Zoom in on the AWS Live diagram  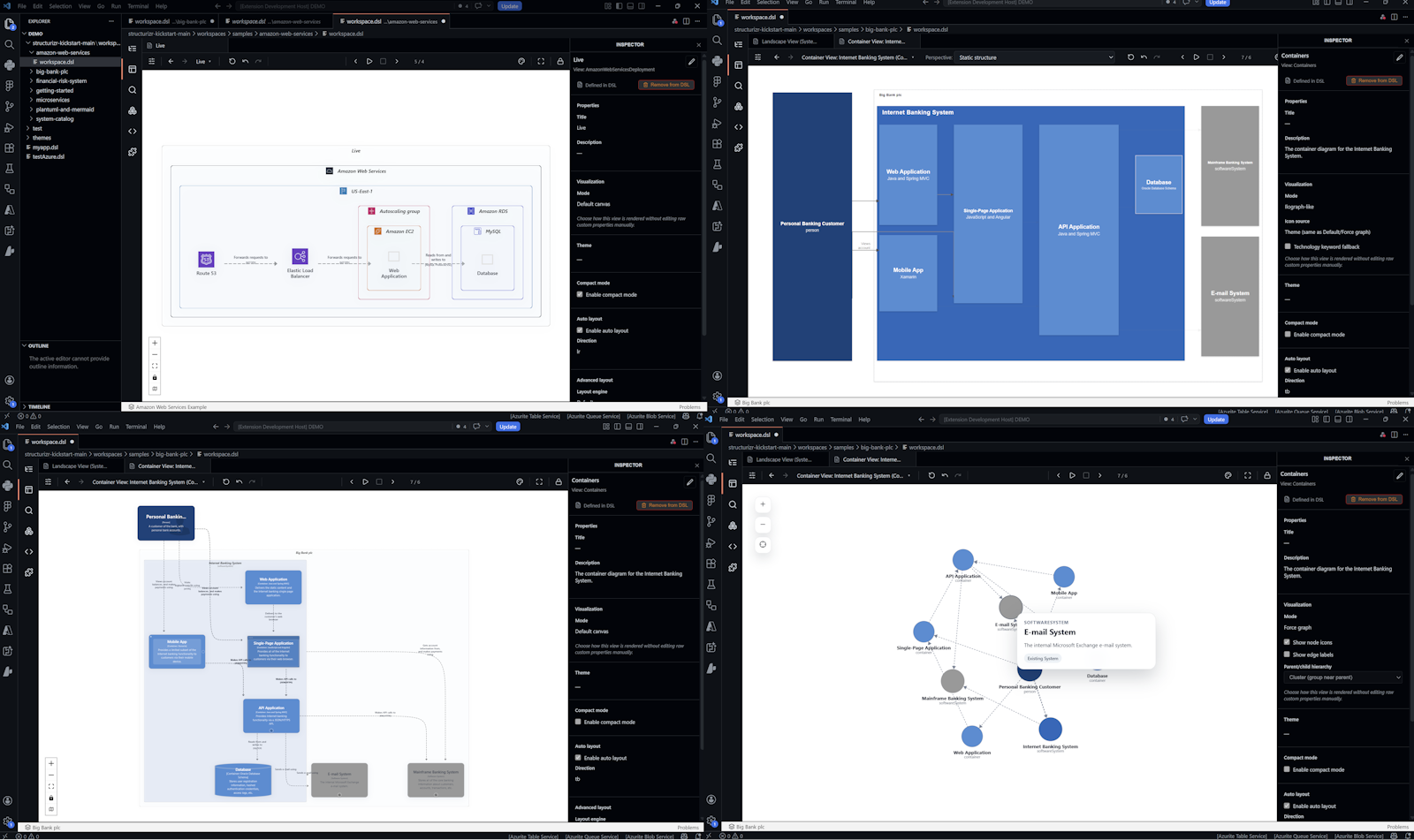click(x=155, y=343)
